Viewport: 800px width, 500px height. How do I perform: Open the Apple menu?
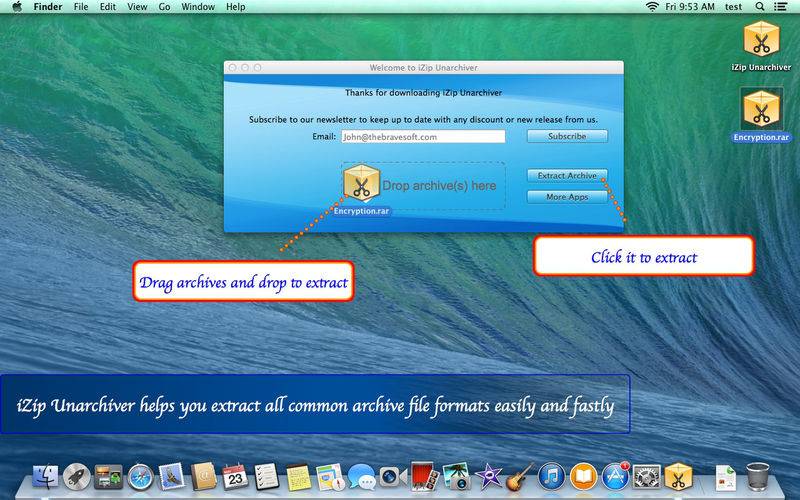(x=17, y=7)
